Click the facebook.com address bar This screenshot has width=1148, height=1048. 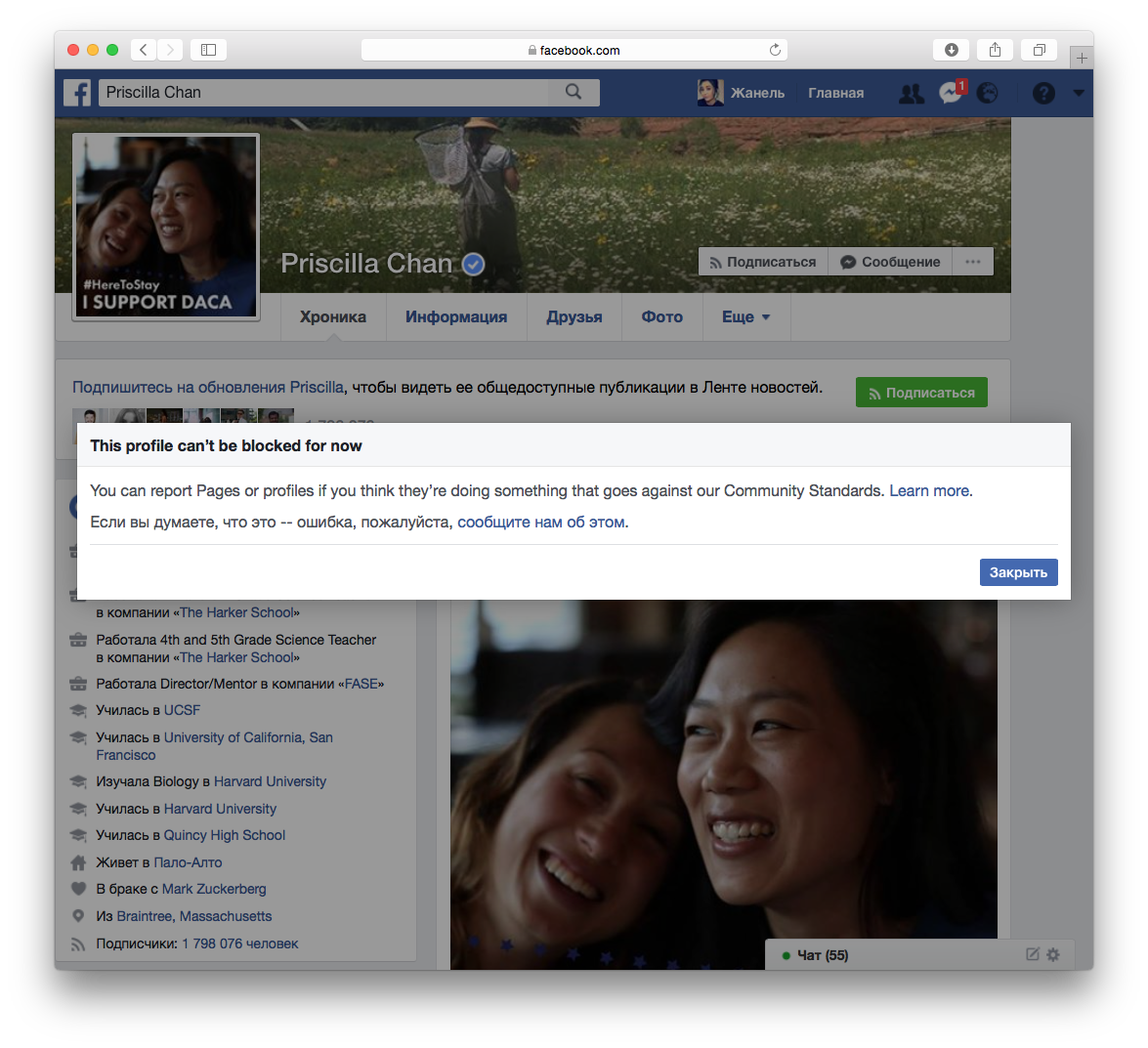[x=574, y=50]
